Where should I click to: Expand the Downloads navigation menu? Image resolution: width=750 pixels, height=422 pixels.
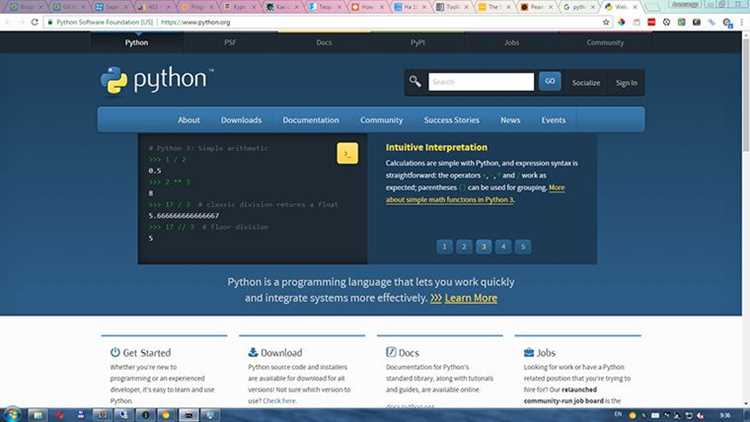(x=241, y=120)
